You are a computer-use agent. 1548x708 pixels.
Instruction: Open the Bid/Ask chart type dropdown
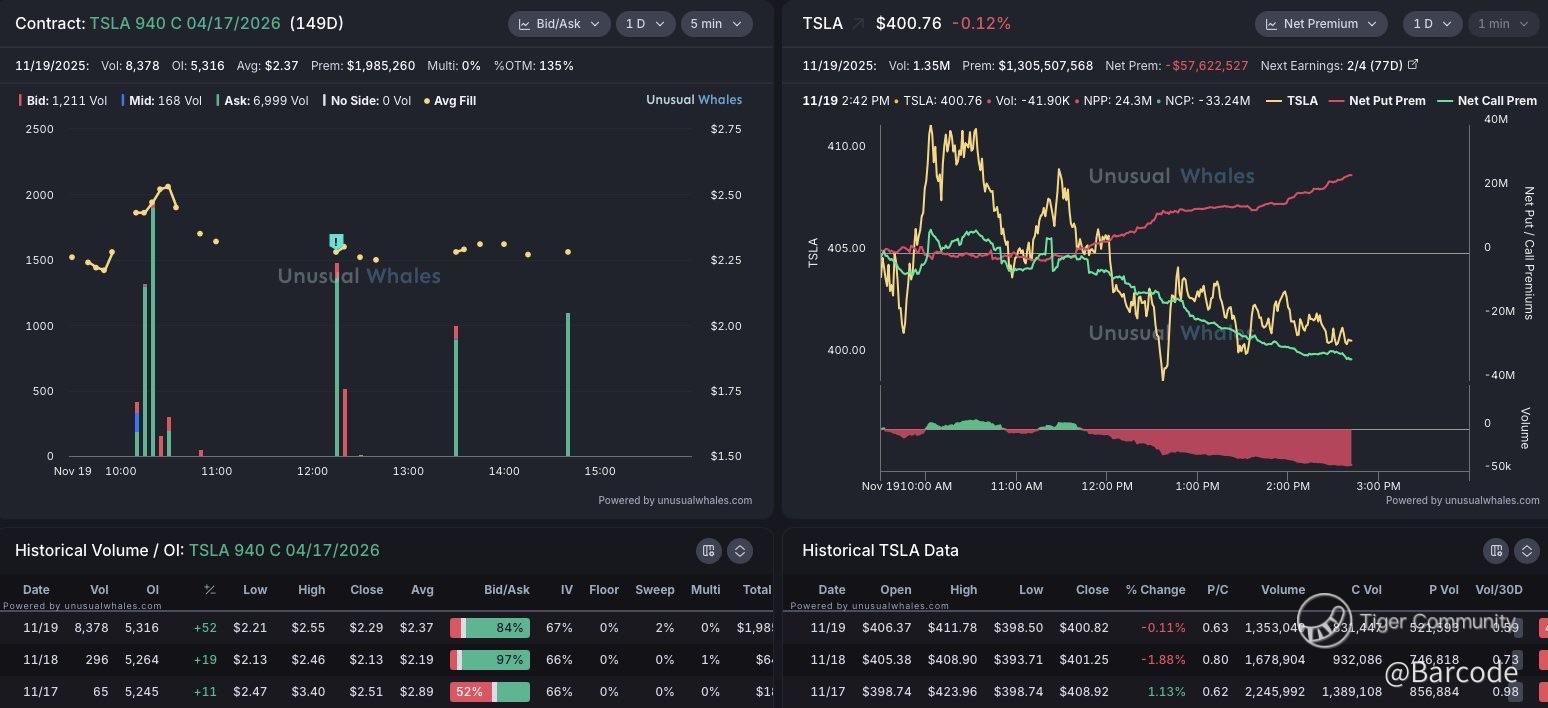point(558,23)
